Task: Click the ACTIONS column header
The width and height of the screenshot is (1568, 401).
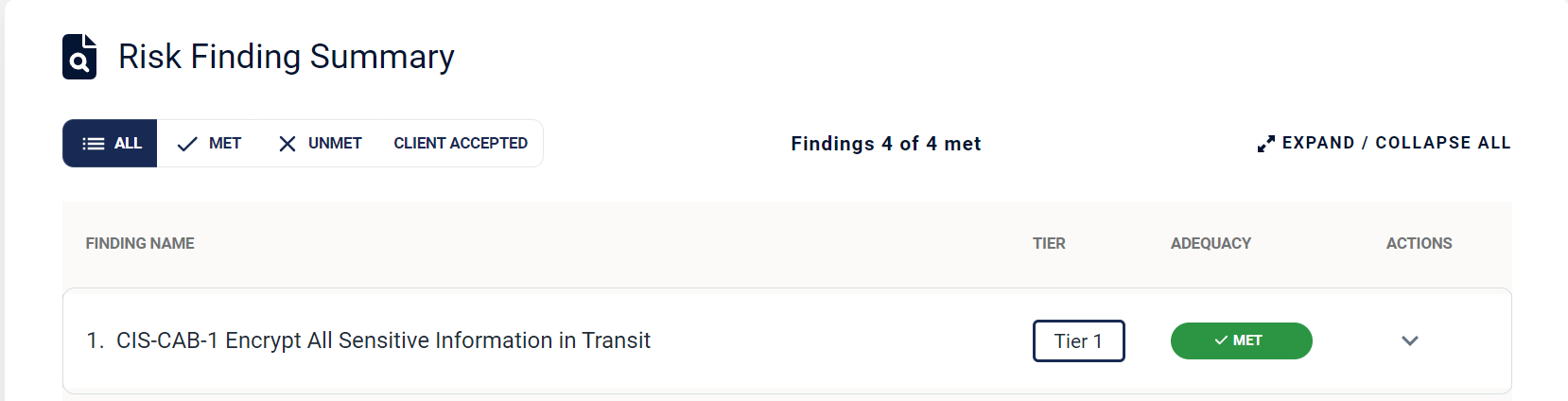Action: [x=1420, y=244]
